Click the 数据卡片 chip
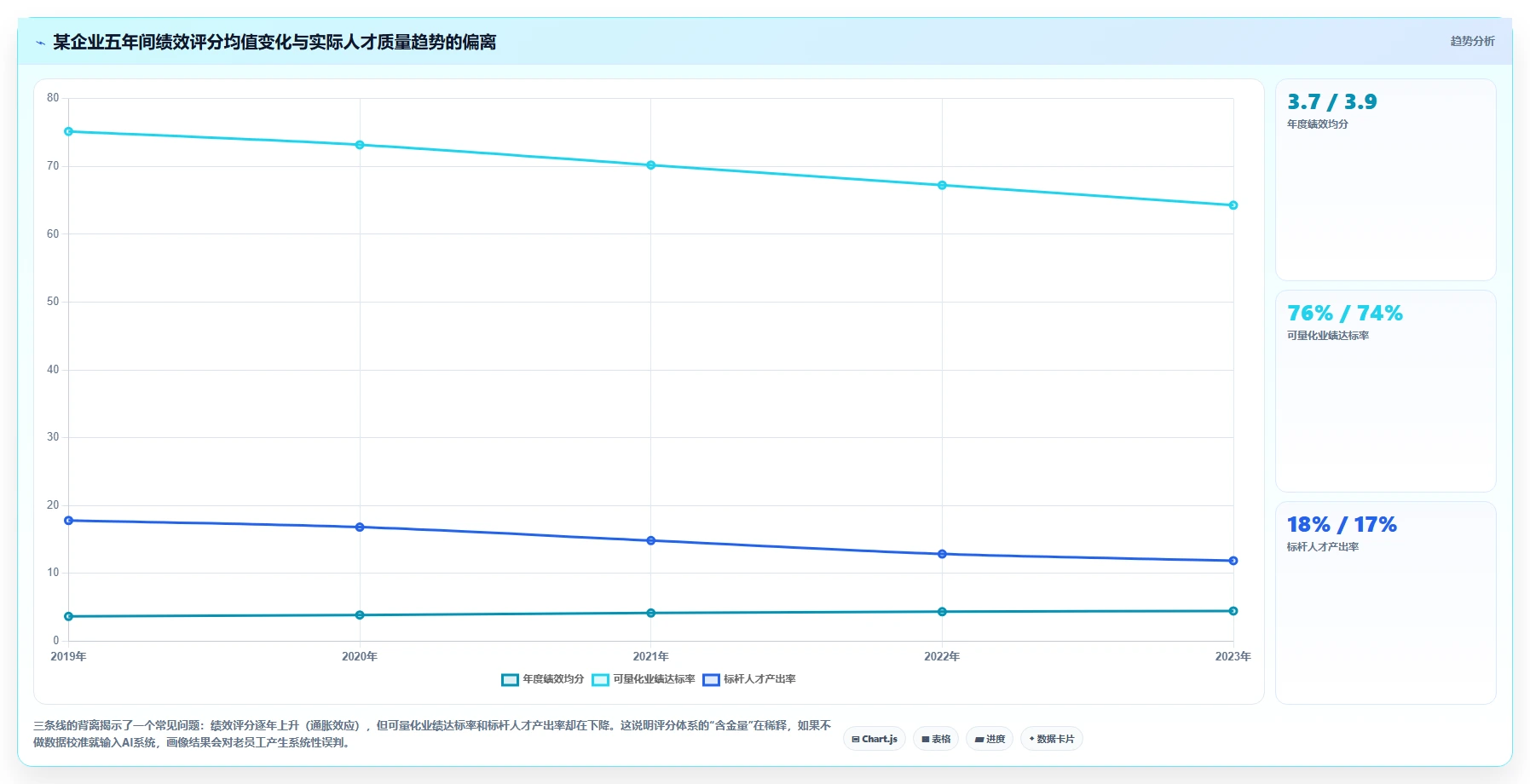This screenshot has width=1530, height=784. (1052, 739)
